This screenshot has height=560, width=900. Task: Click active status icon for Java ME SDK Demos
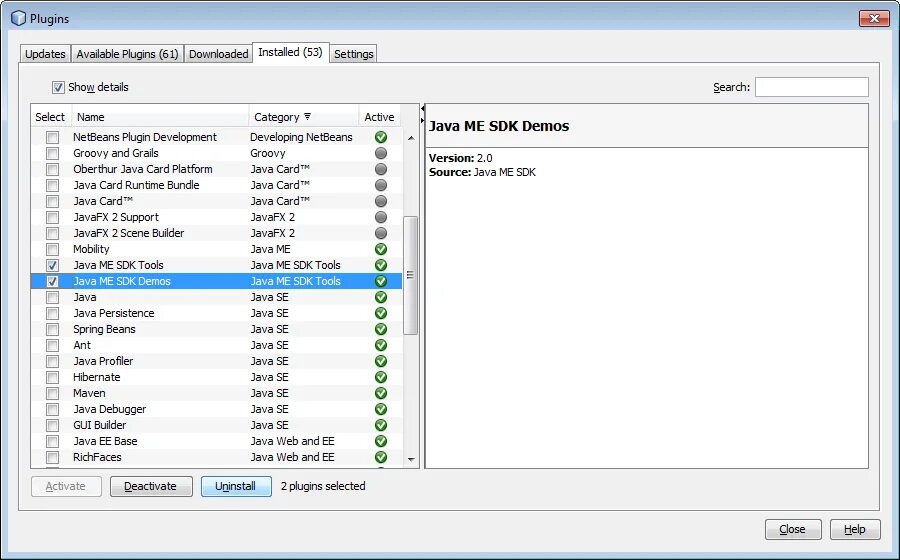(x=381, y=281)
